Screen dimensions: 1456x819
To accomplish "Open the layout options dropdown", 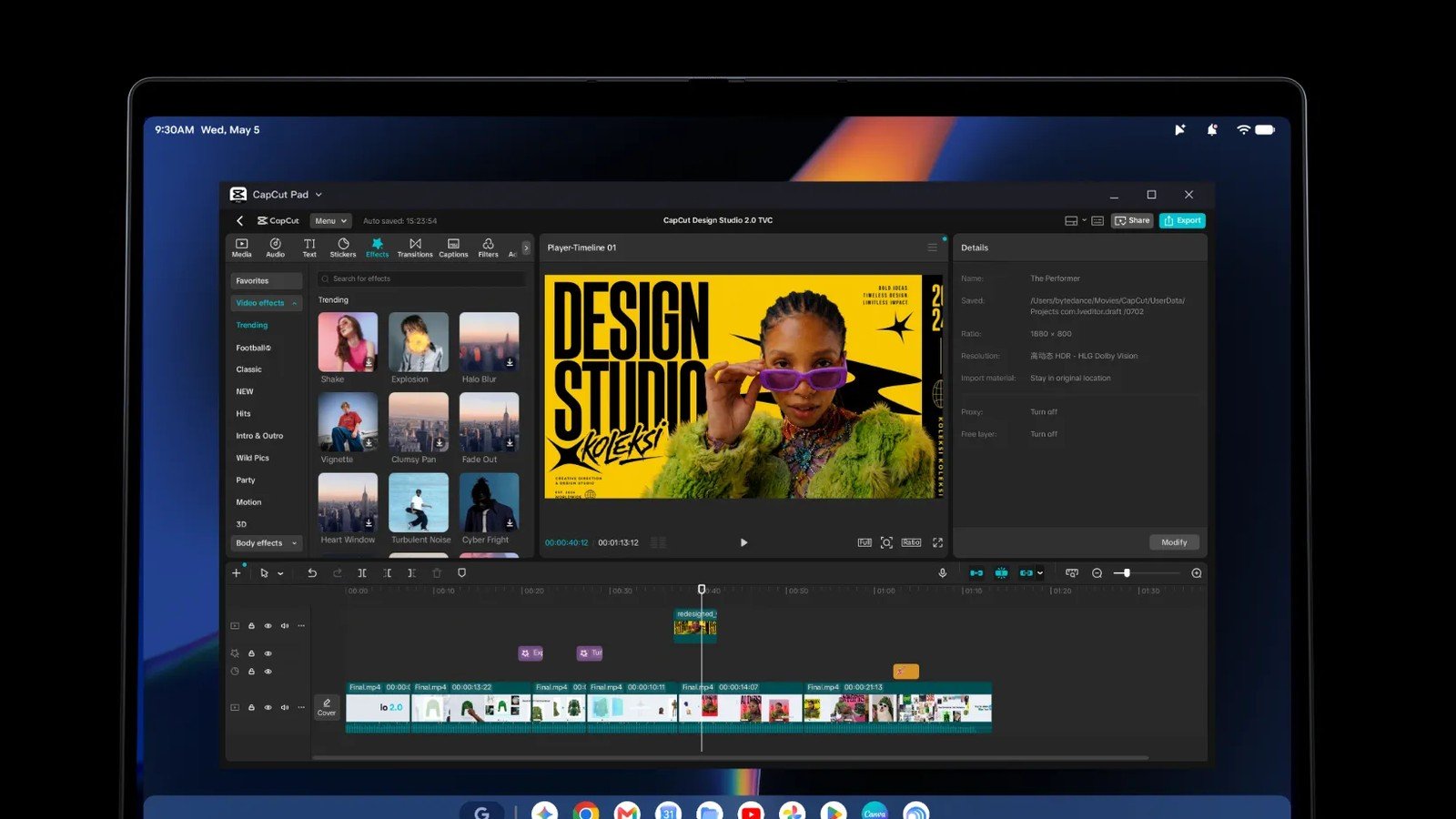I will tap(1085, 220).
